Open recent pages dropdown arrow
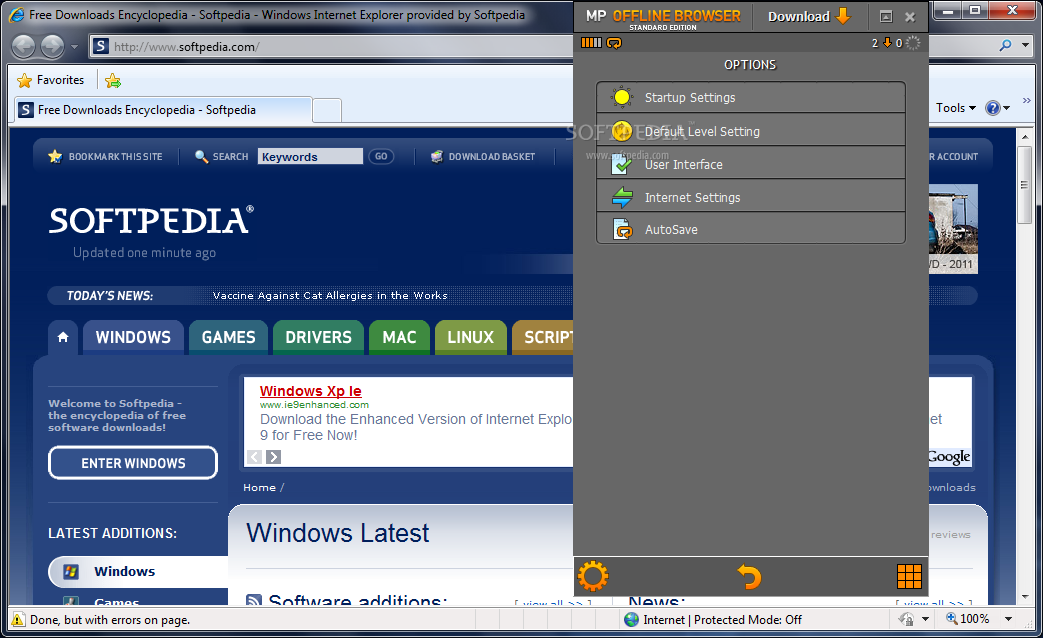The image size is (1043, 638). pyautogui.click(x=74, y=47)
